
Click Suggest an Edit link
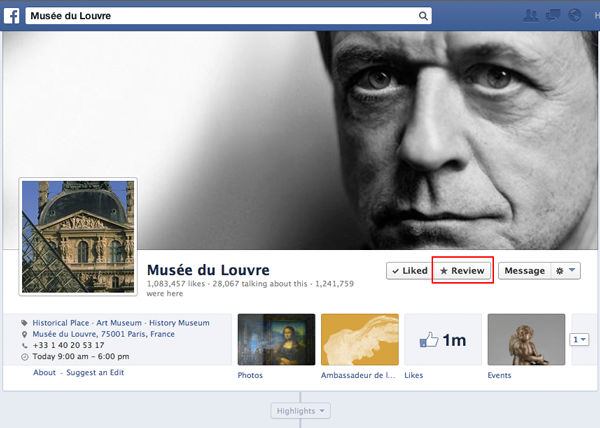pyautogui.click(x=95, y=373)
